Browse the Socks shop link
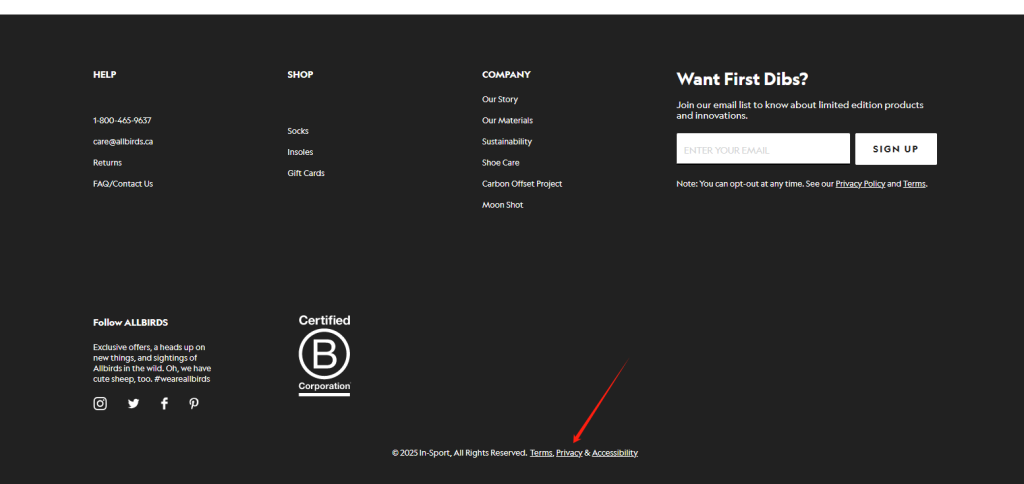Screen dimensions: 1024x484 298,131
